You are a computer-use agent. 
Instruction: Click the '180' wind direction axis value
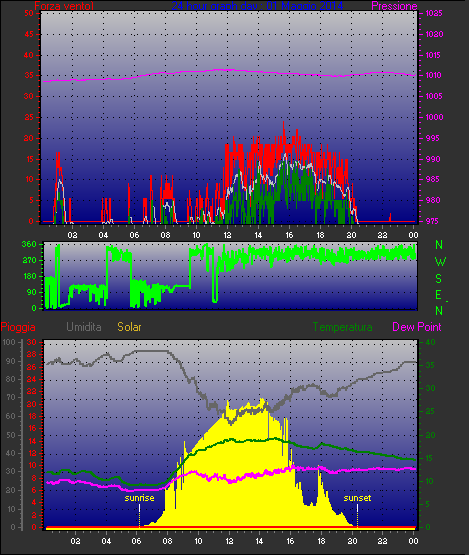[x=30, y=276]
